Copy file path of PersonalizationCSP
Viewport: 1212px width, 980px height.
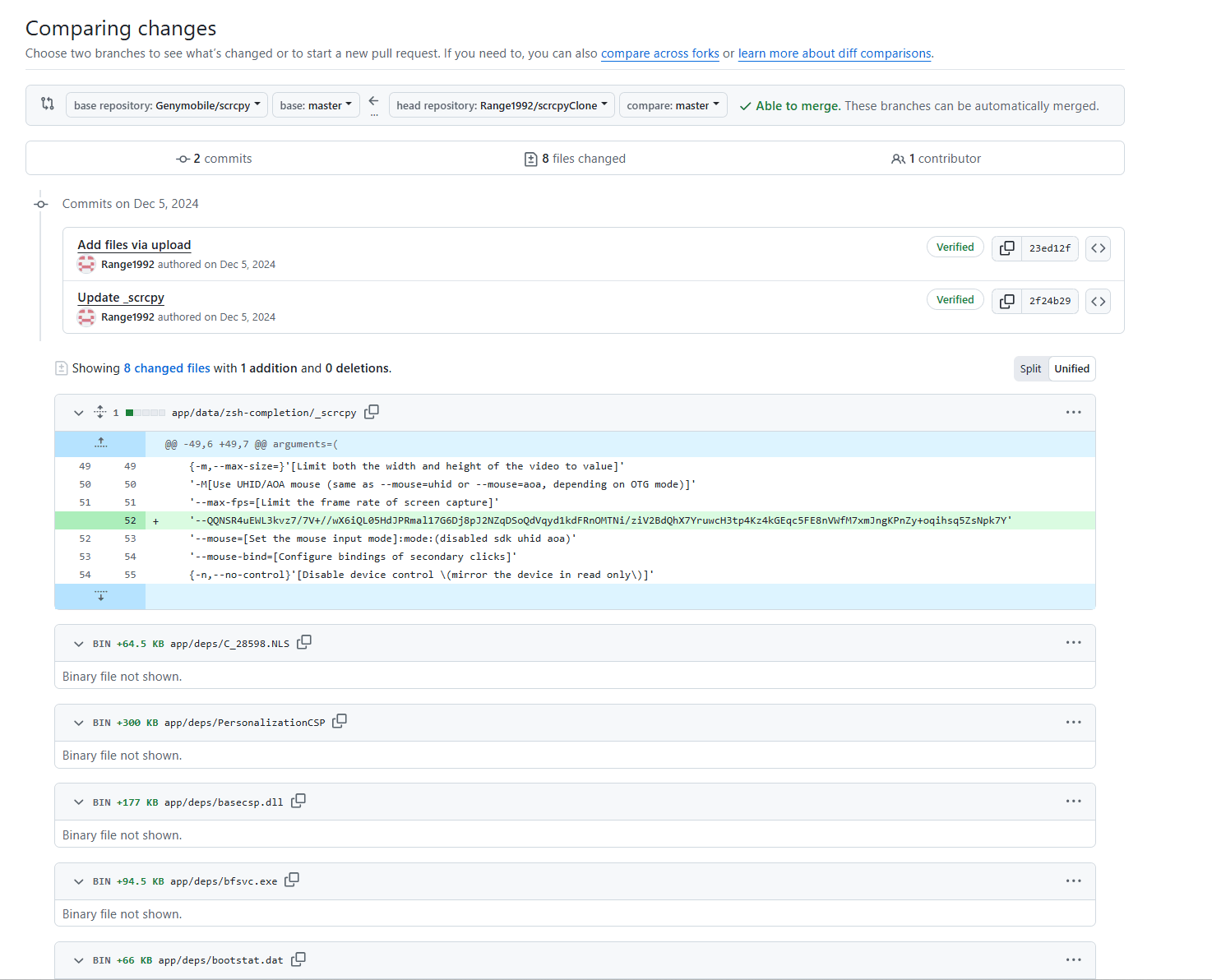tap(340, 722)
